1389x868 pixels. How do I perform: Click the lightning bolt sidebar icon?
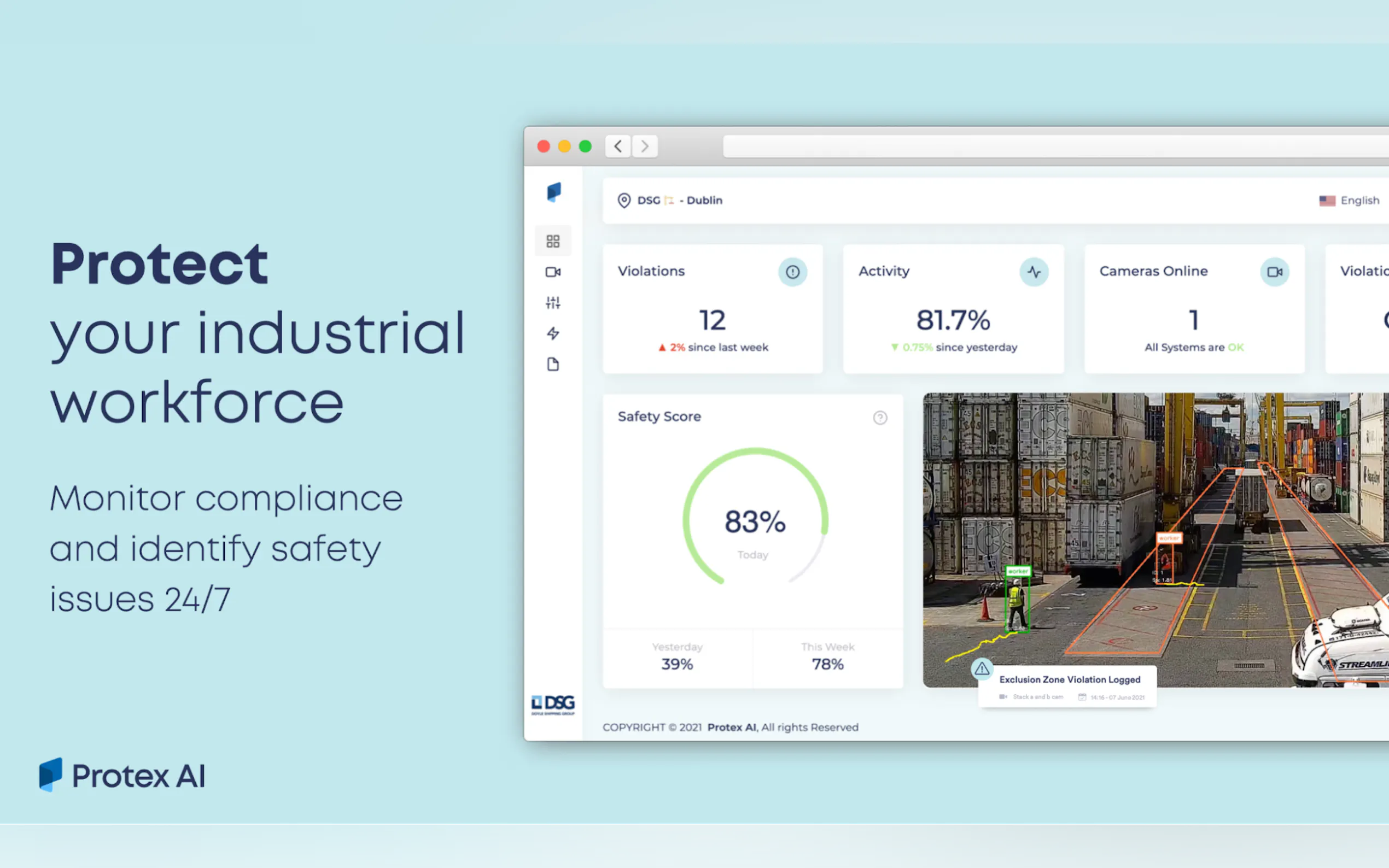tap(552, 333)
